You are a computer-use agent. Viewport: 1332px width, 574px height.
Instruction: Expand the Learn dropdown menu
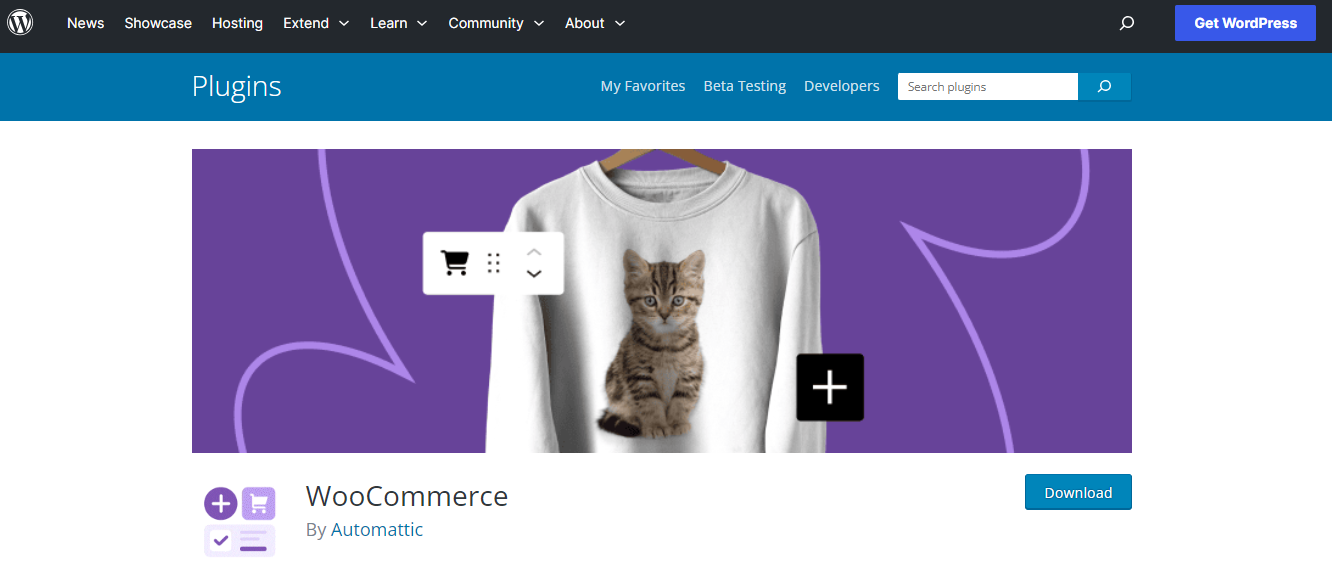(398, 23)
